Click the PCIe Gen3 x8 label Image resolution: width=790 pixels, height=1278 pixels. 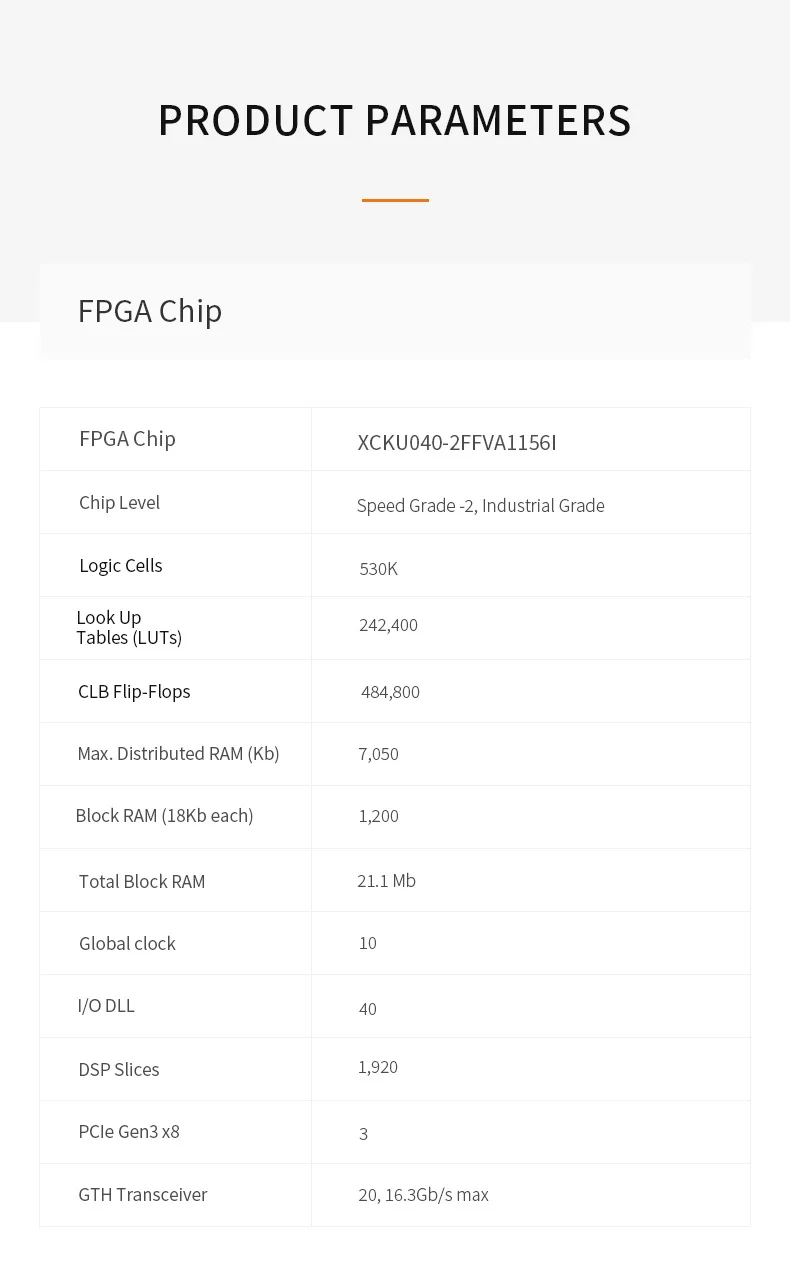coord(129,1131)
